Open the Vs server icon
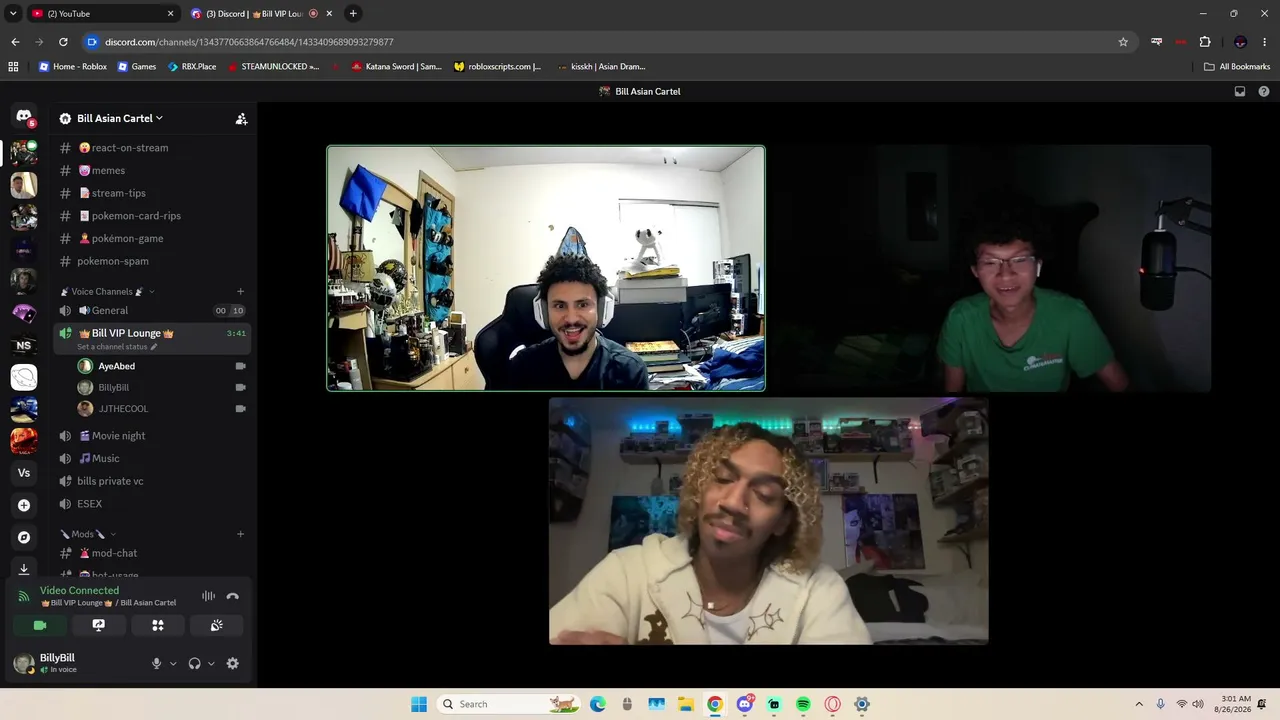 [x=24, y=473]
